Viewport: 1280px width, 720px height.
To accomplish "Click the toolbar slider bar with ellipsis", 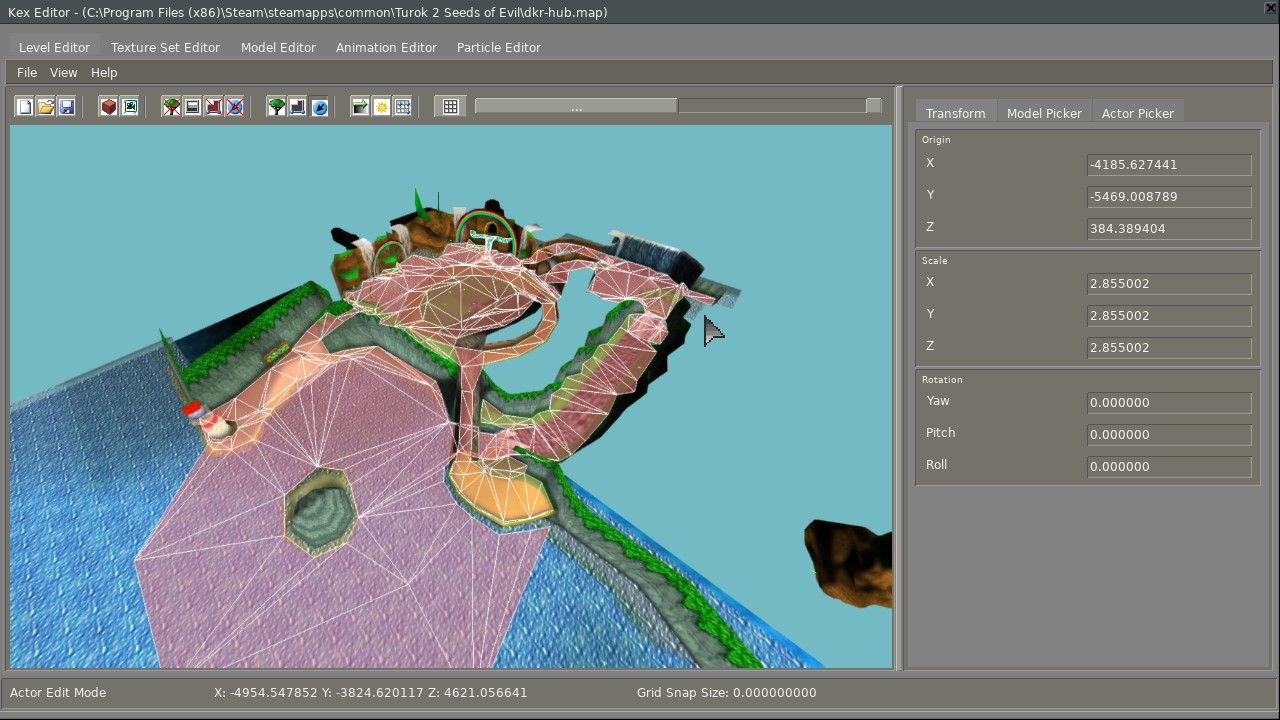I will pos(576,106).
